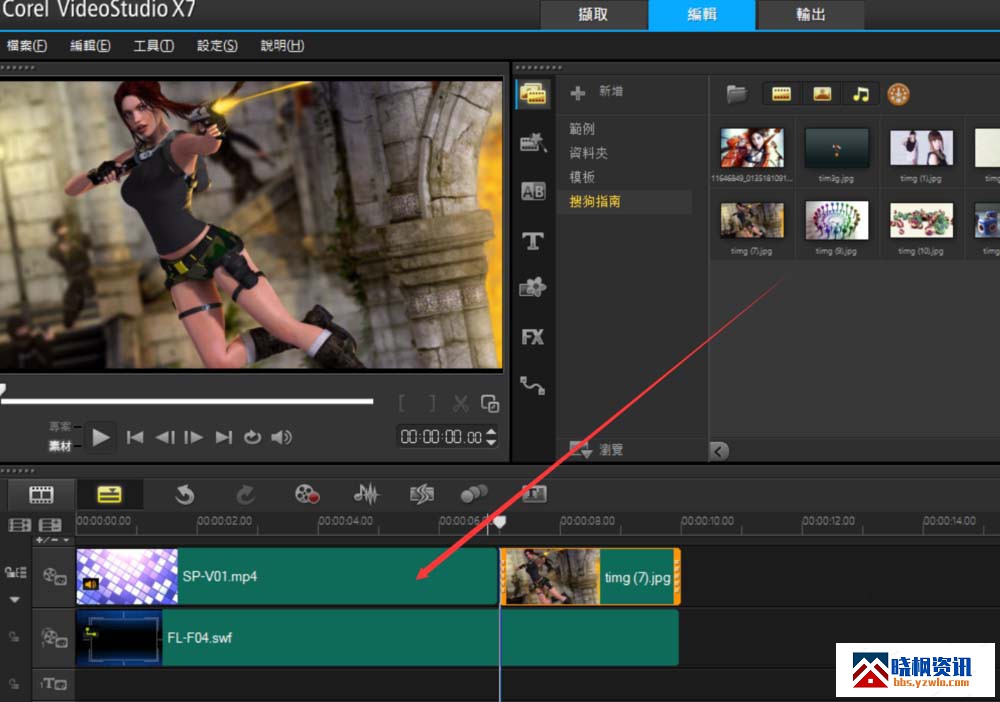The image size is (1000, 702).
Task: Adjust the timecode spinner arrows
Action: [x=491, y=437]
